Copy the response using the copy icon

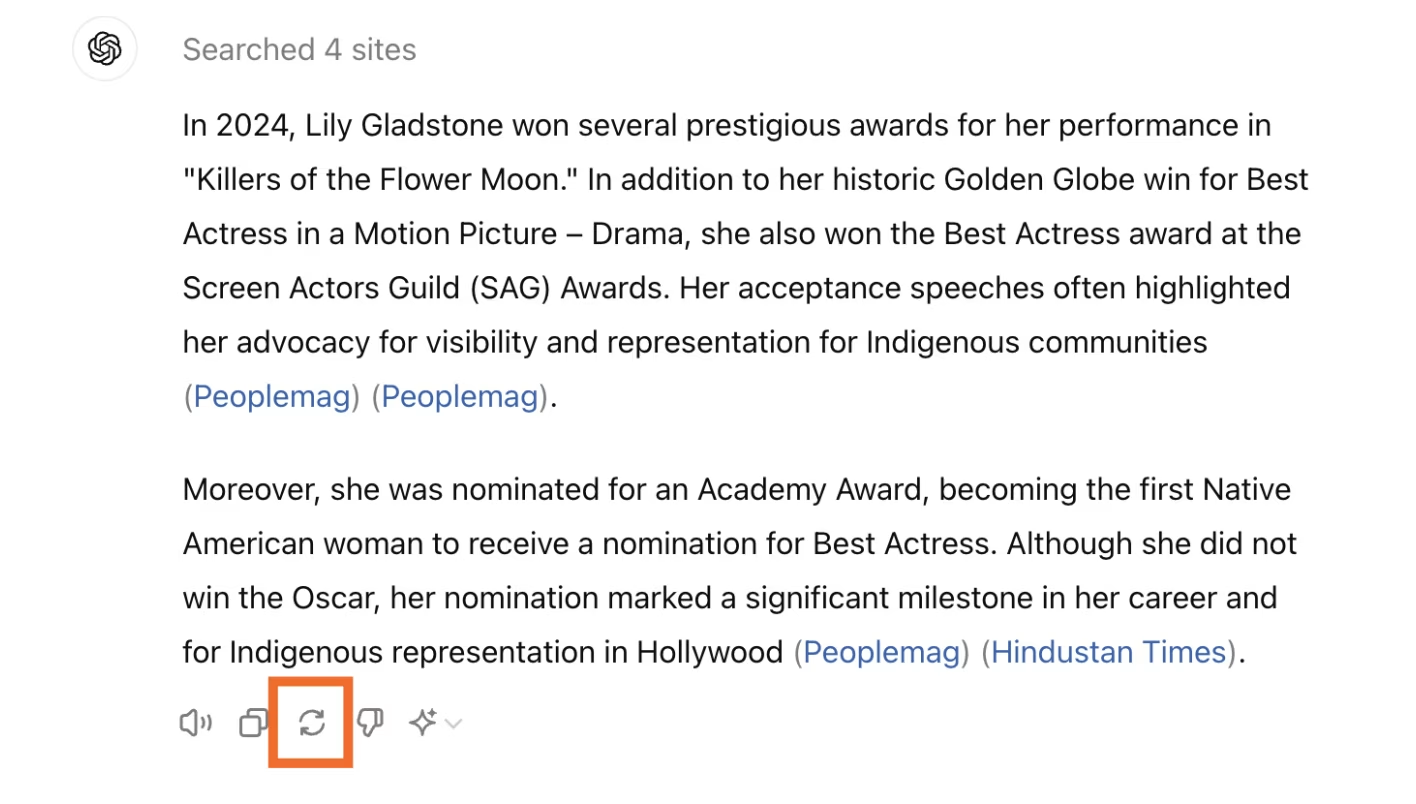254,723
